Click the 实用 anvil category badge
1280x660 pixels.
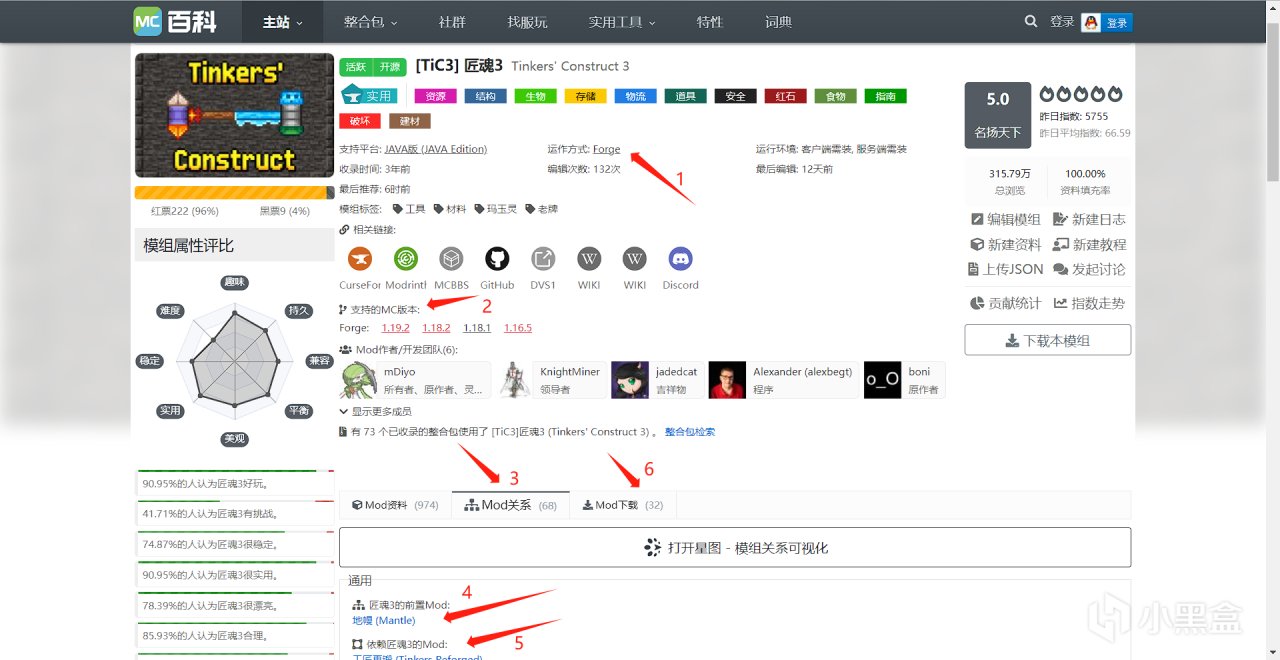point(369,96)
